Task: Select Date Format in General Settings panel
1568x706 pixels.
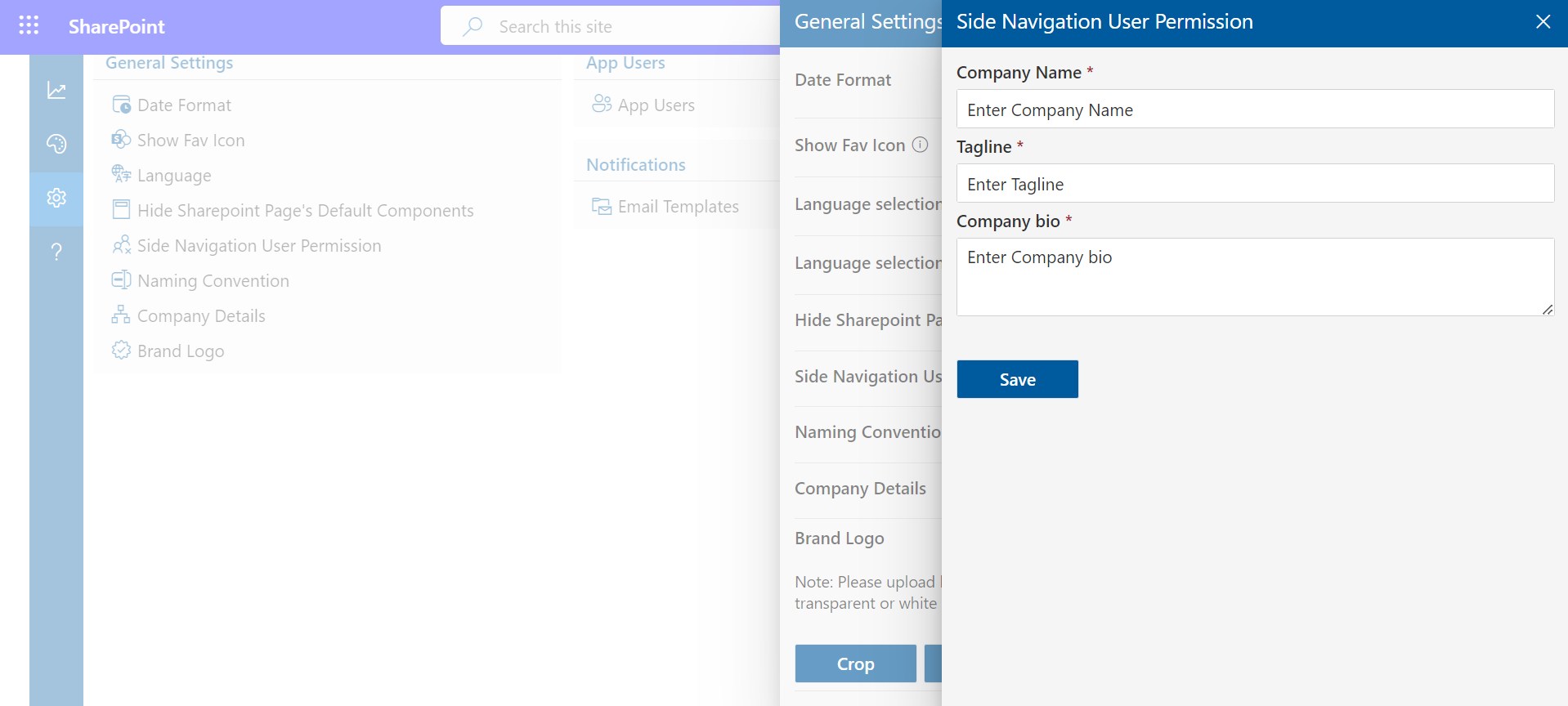Action: tap(843, 80)
